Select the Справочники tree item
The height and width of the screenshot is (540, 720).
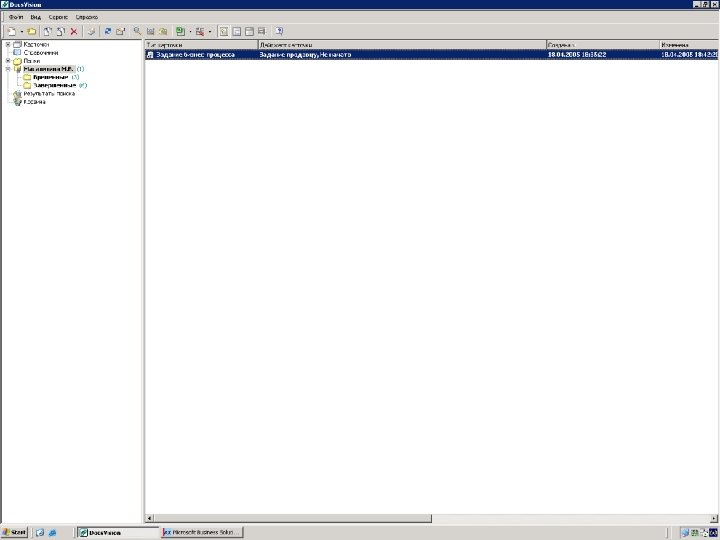(40, 53)
